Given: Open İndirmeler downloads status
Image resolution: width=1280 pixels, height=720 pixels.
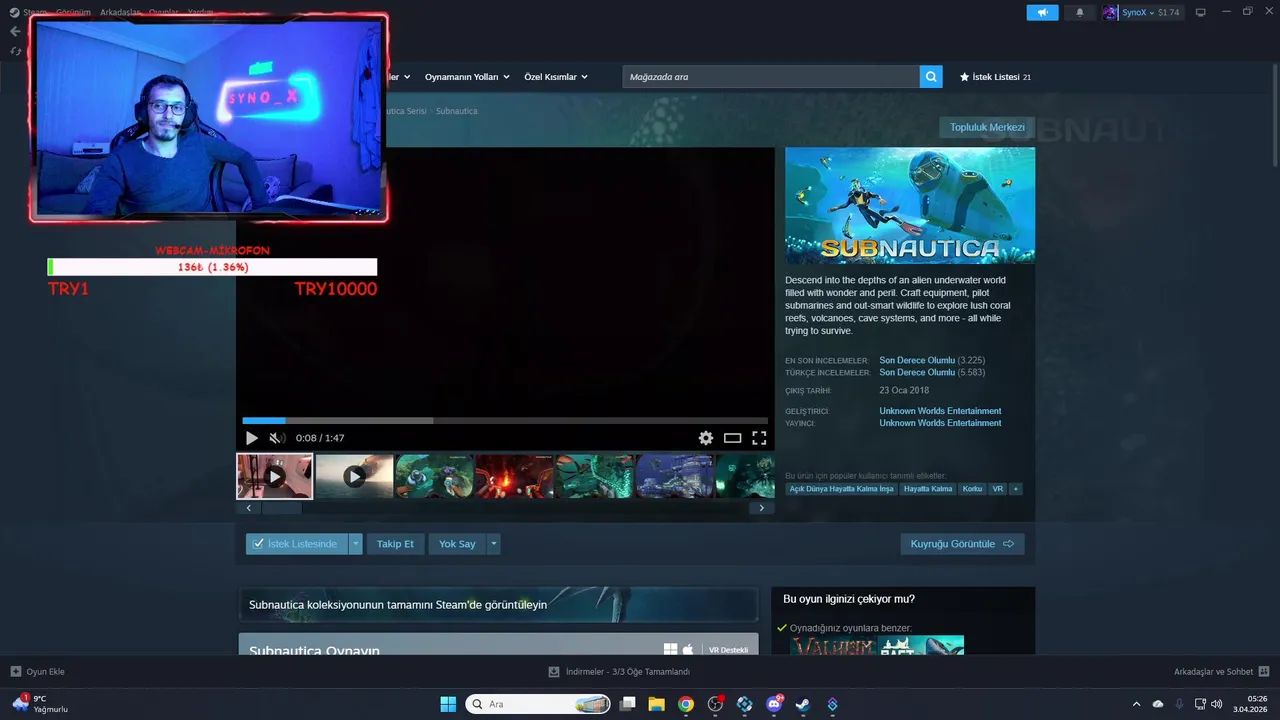Looking at the screenshot, I should click(620, 672).
